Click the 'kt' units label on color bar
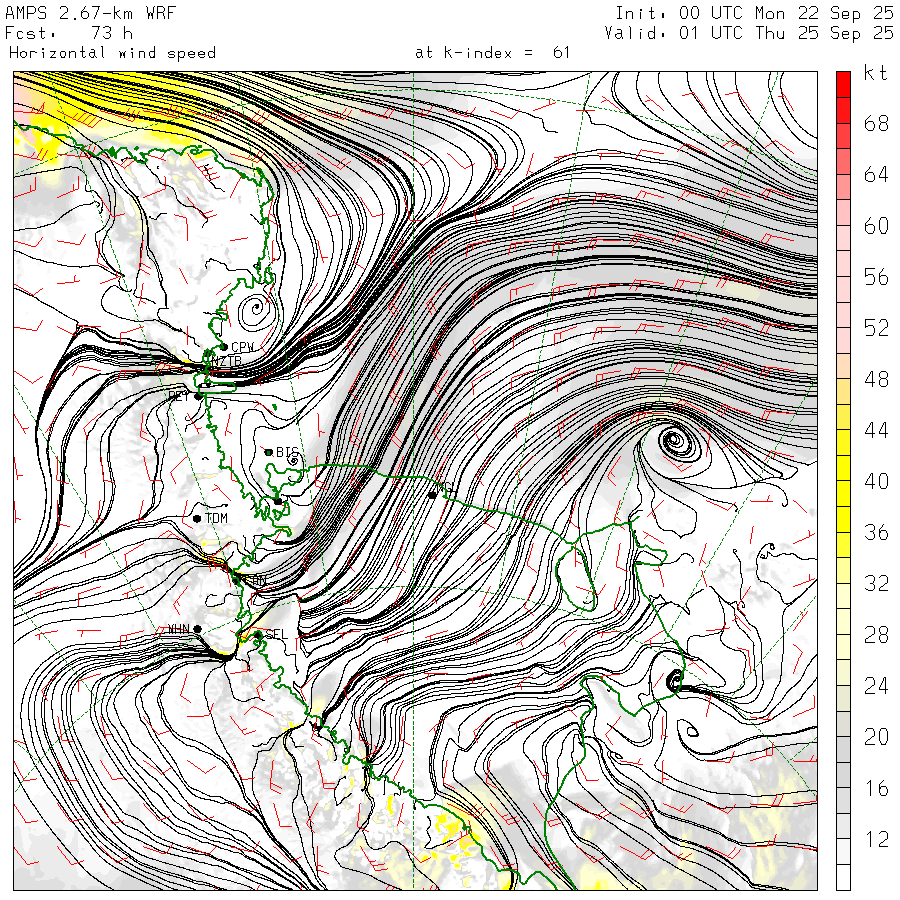The height and width of the screenshot is (900, 900). pyautogui.click(x=876, y=73)
